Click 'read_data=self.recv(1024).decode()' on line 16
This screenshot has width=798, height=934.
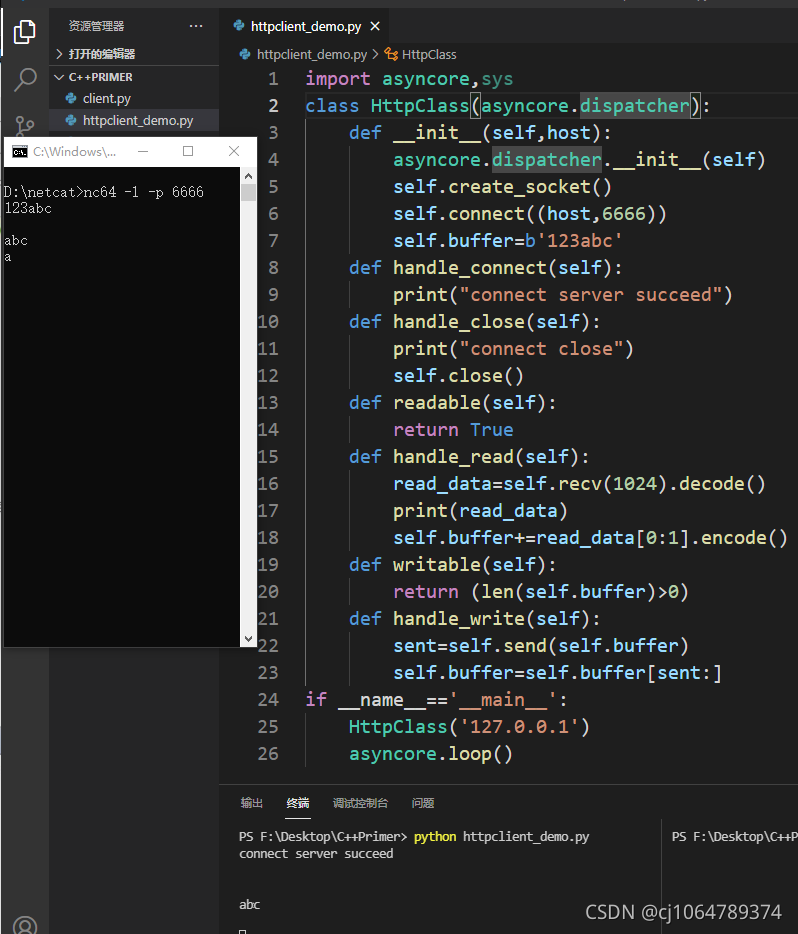click(579, 484)
